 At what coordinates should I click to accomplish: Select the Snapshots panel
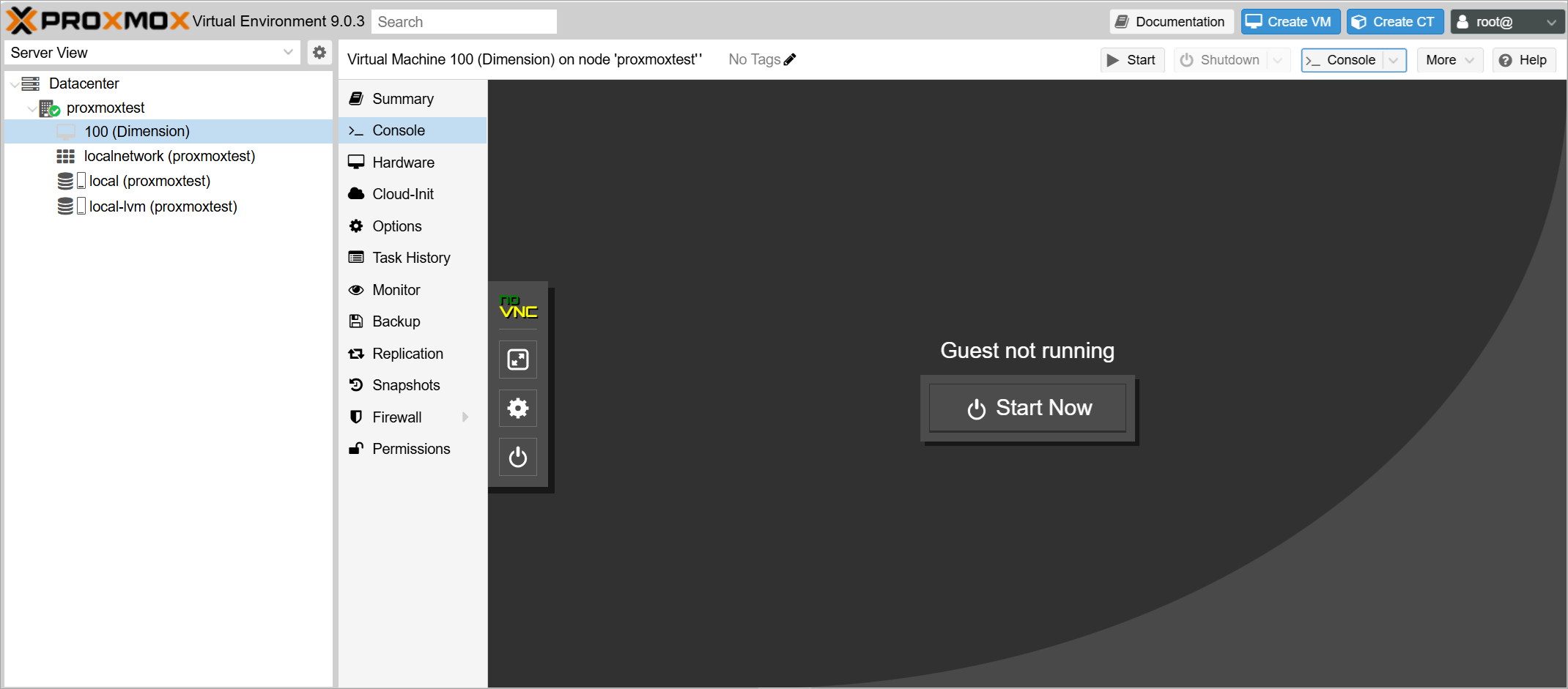[406, 384]
